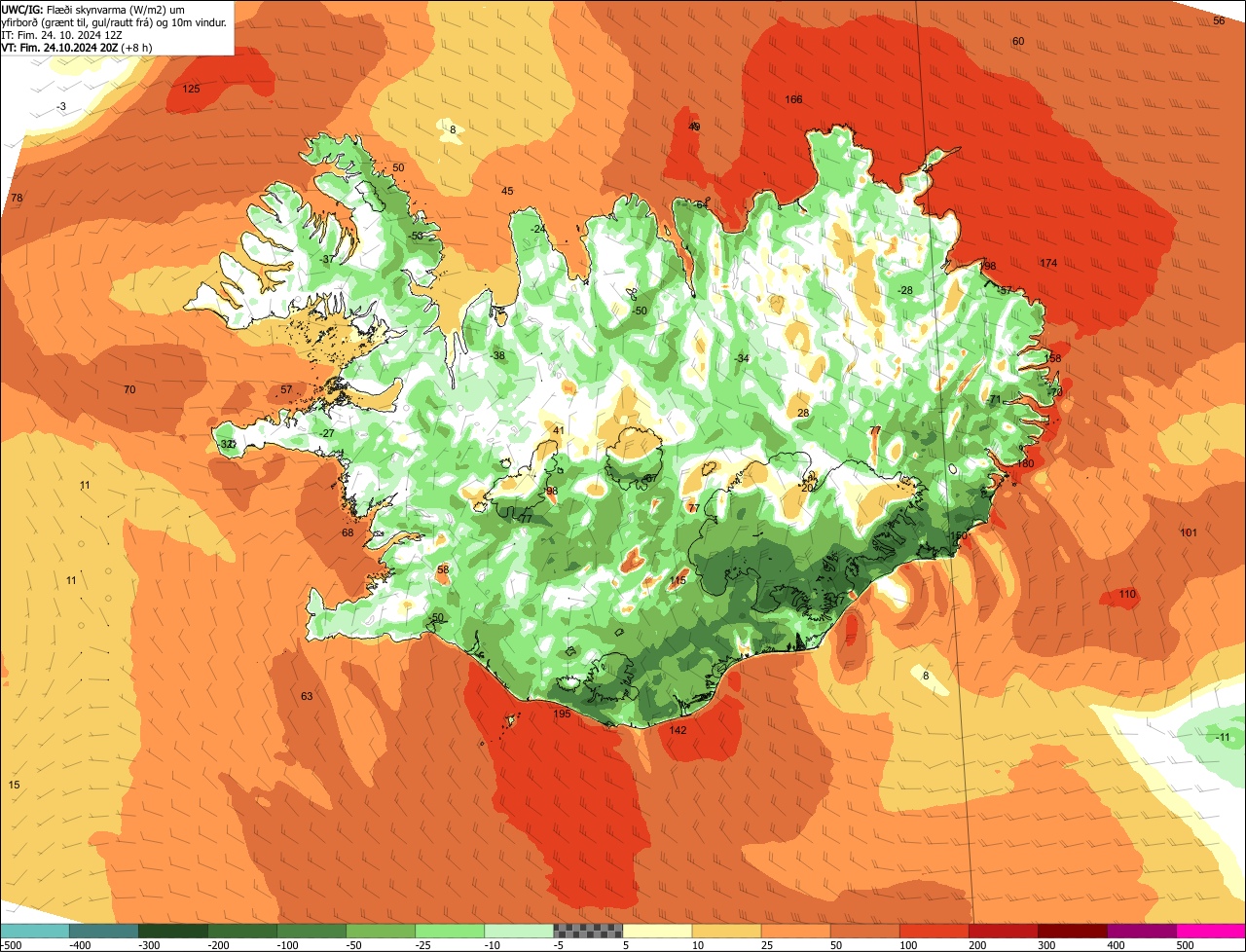Image resolution: width=1246 pixels, height=952 pixels.
Task: Click the pale yellow legend swatch between 5 and 10
Action: click(x=657, y=931)
